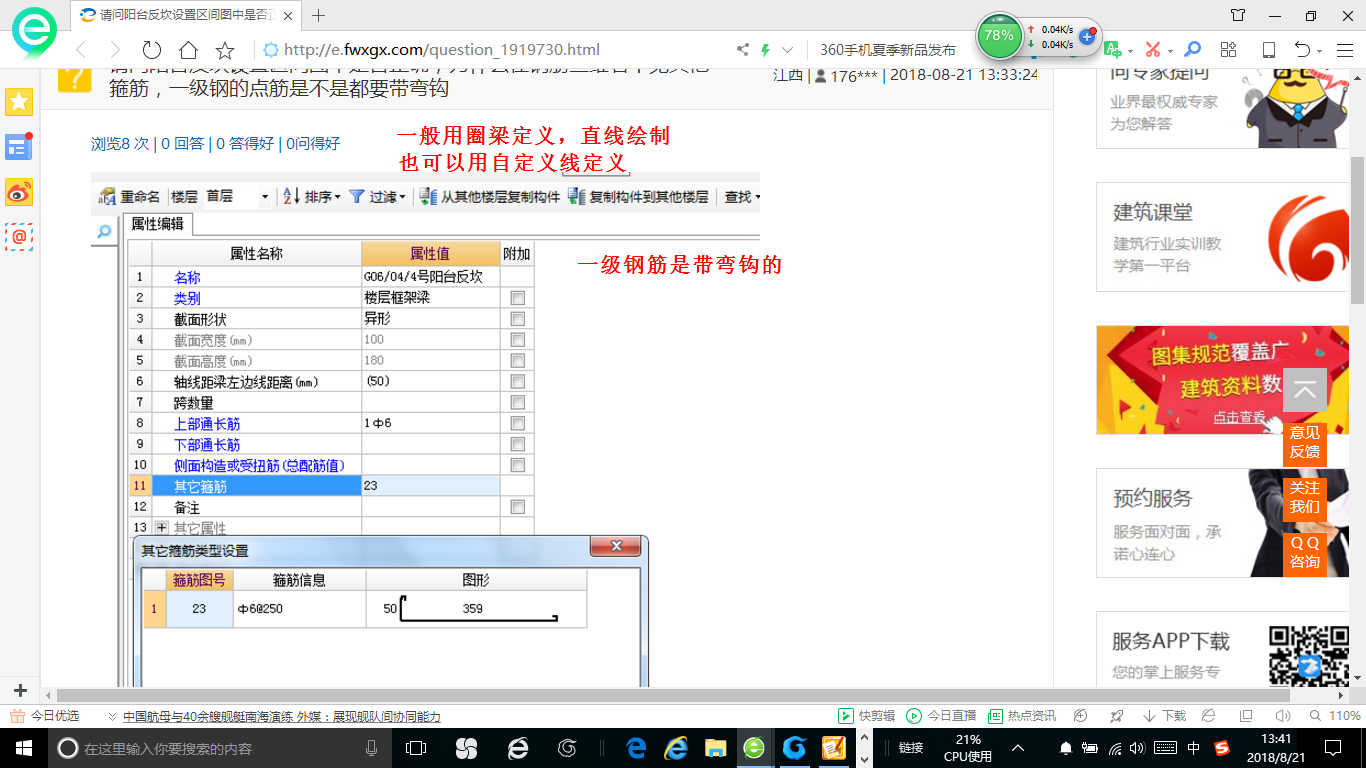Open 热点资讯 in the status bar
This screenshot has height=768, width=1366.
point(1022,716)
